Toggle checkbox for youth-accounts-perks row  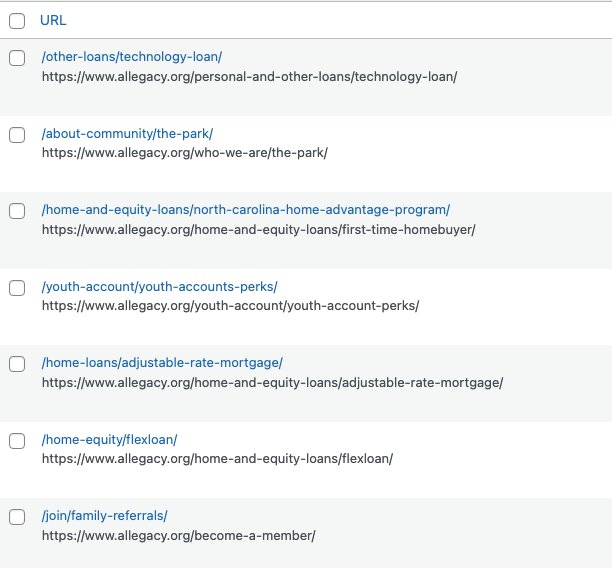click(17, 288)
